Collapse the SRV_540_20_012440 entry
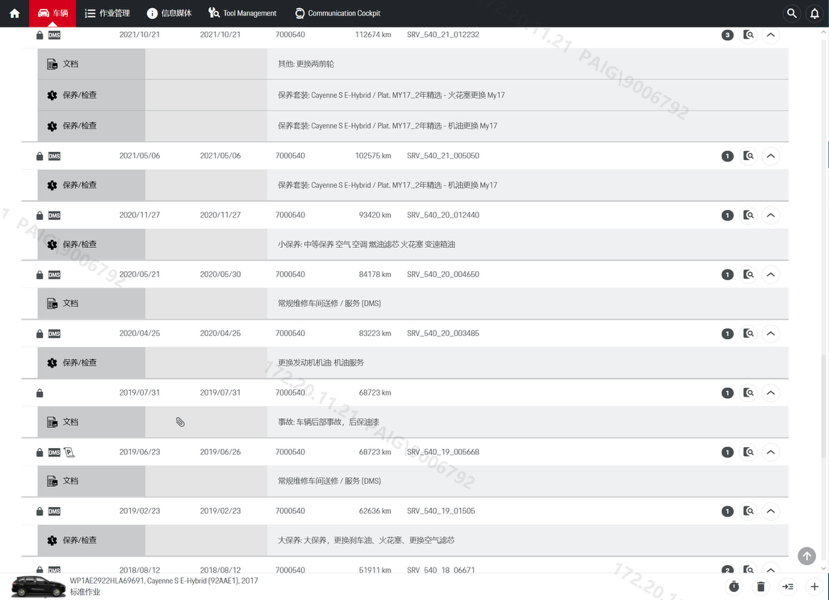Screen dimensions: 829x600 point(771,215)
